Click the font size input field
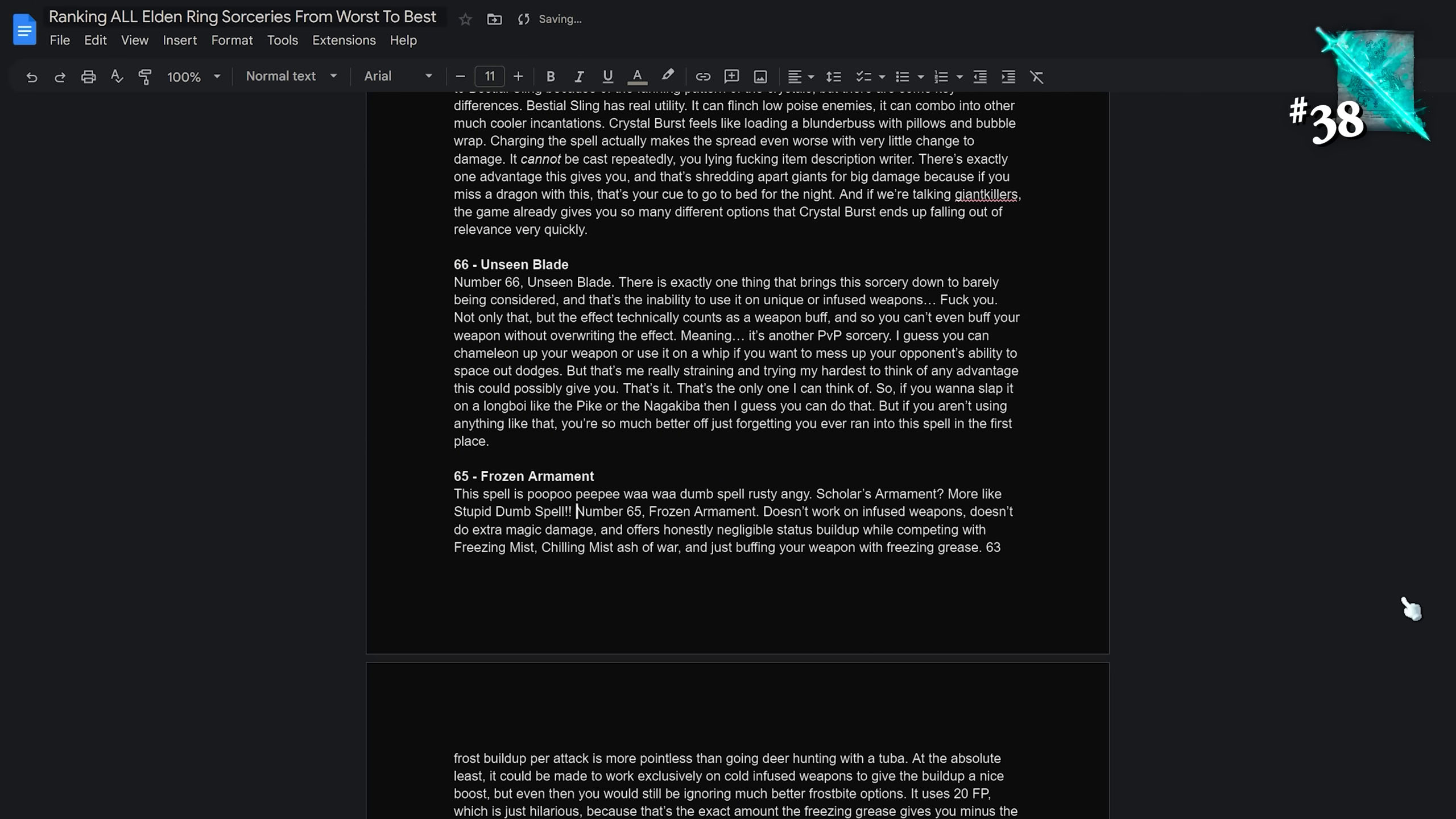 (489, 76)
